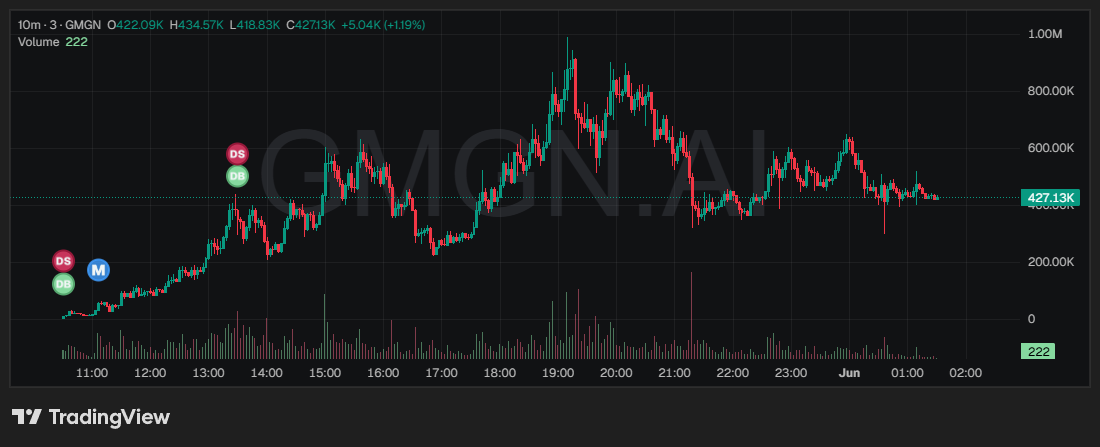Click the red DS marker above 13:30
This screenshot has width=1100, height=447.
(x=237, y=154)
